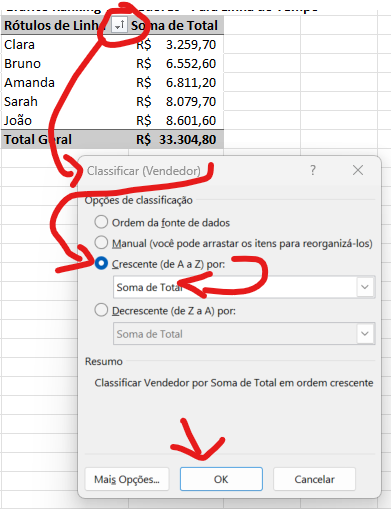Click the Classificar (Vendedor) dialog title

(144, 171)
